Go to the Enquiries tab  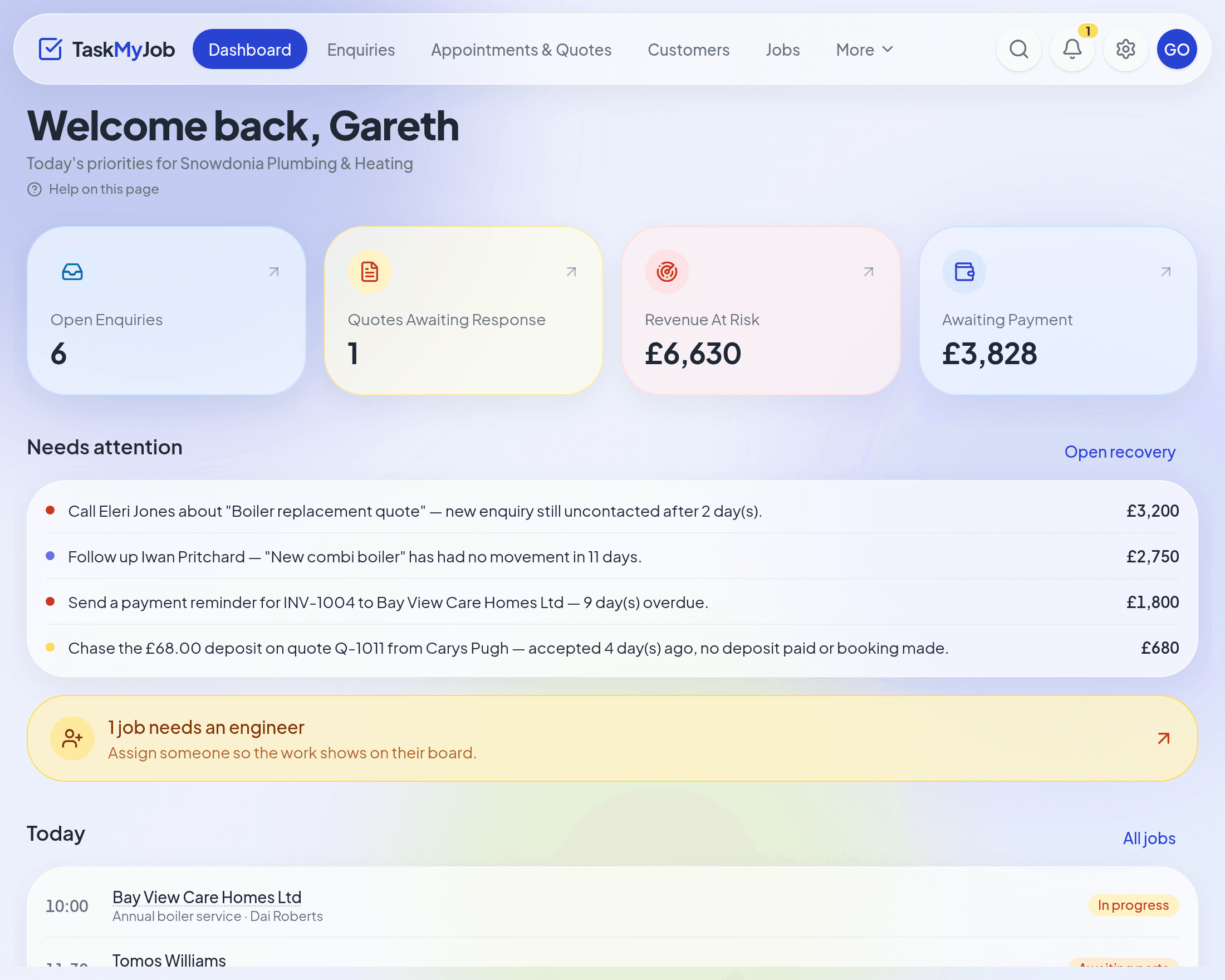point(361,50)
